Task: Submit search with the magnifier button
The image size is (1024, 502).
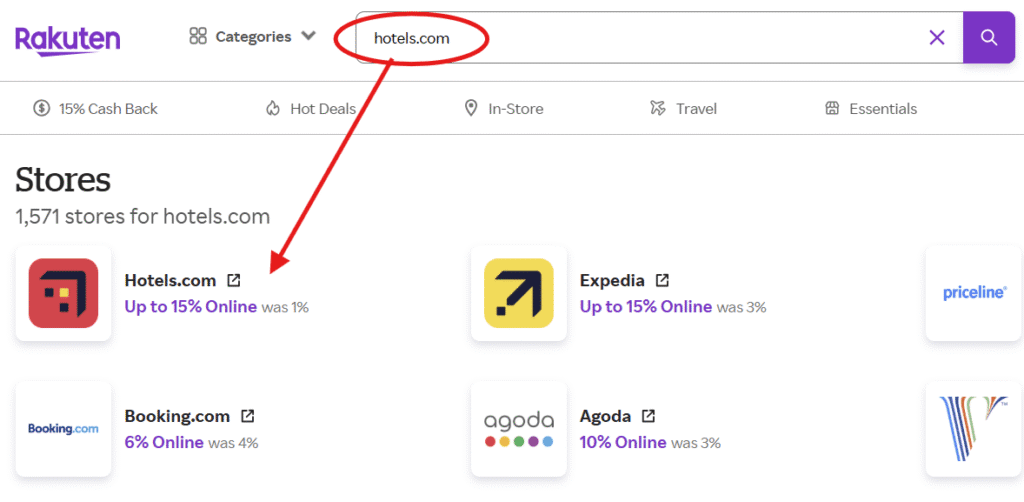Action: click(989, 38)
